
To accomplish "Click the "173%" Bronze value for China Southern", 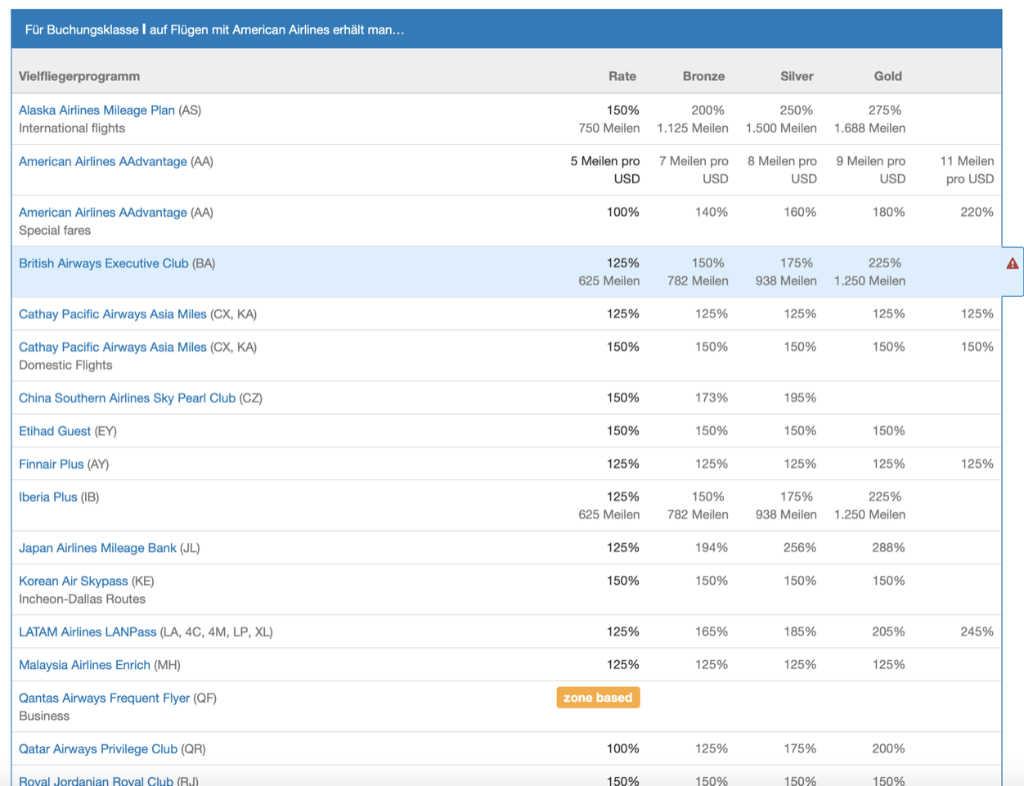I will pos(711,398).
